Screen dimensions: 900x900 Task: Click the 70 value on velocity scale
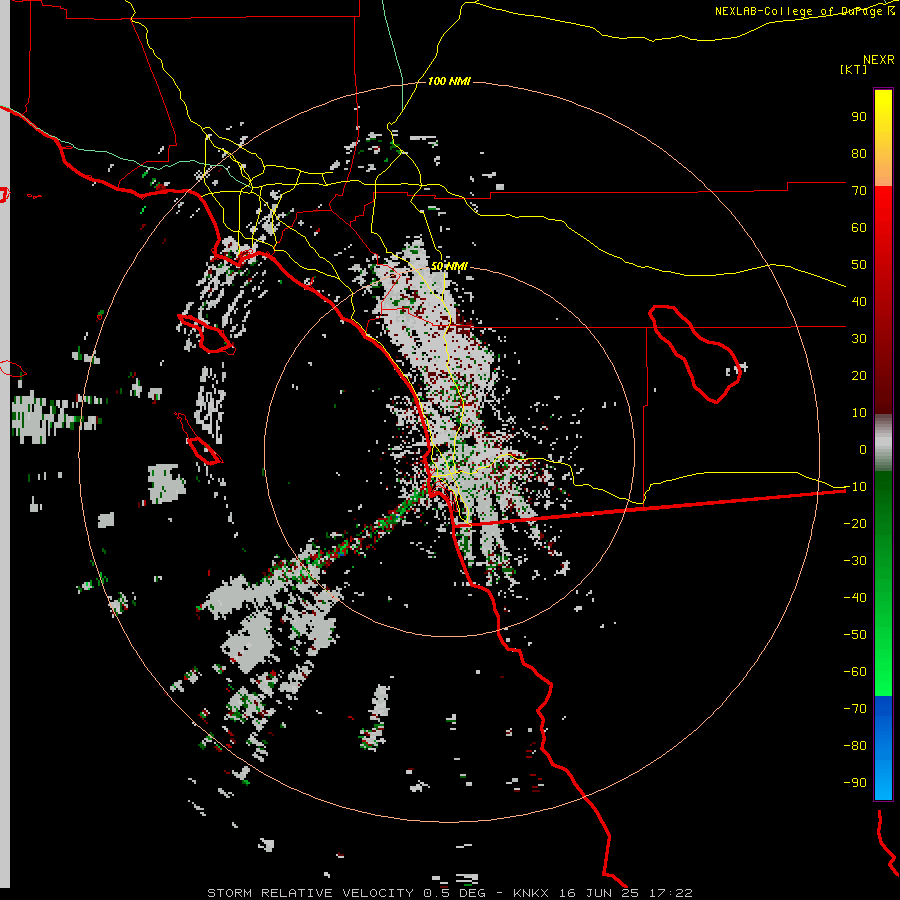click(x=859, y=191)
